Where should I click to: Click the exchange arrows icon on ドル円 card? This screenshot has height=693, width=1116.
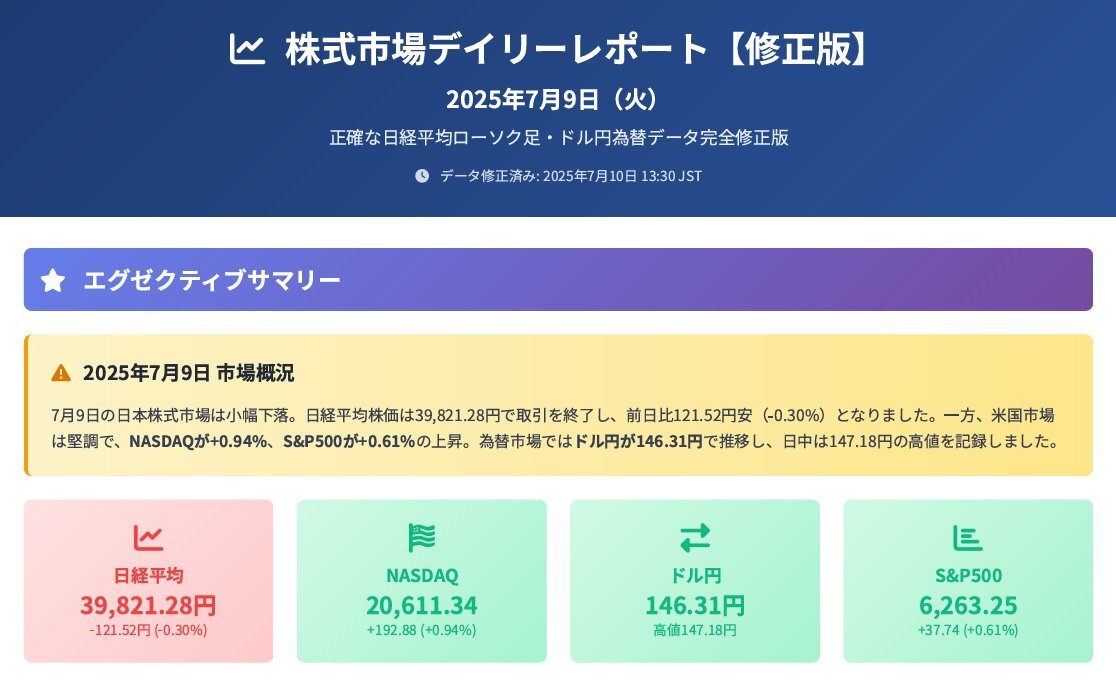coord(695,538)
